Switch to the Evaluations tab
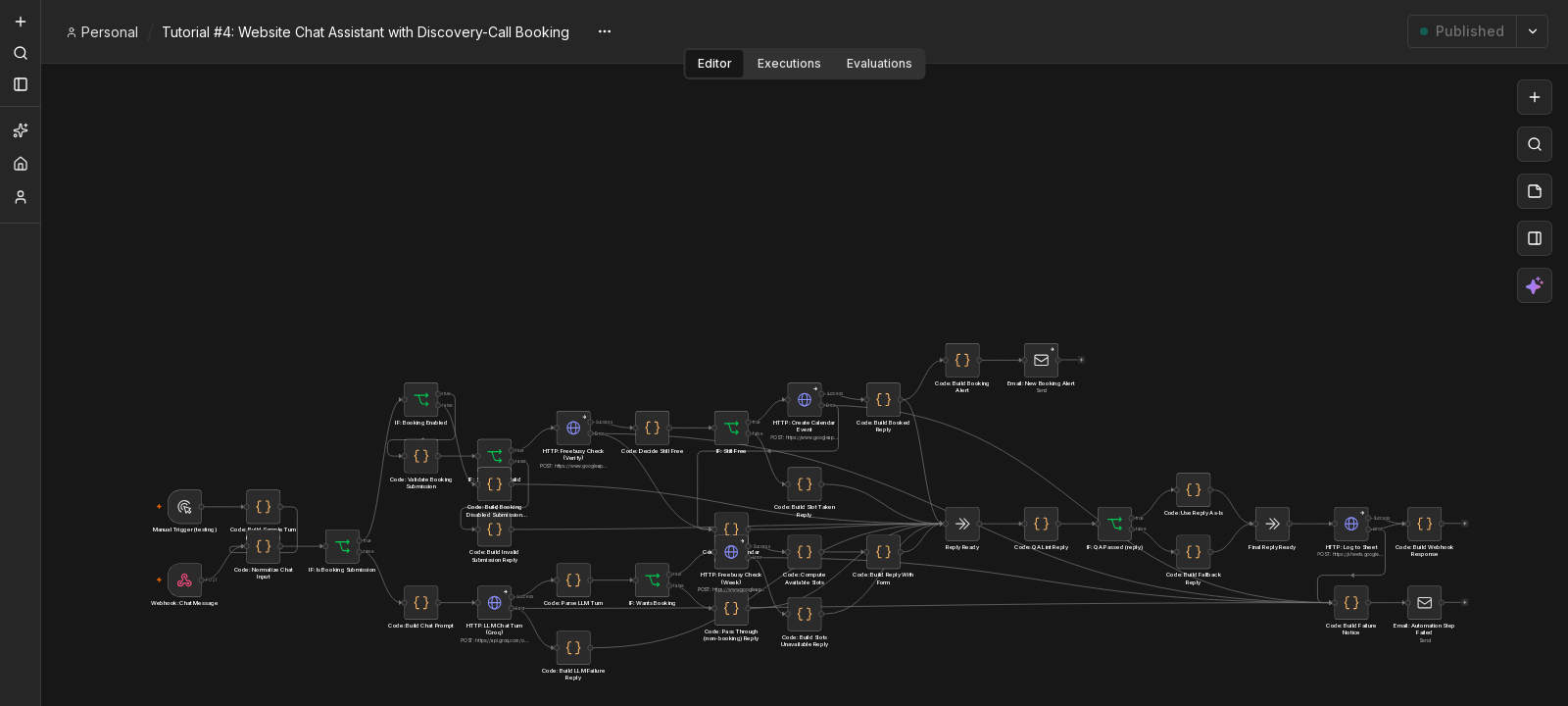 tap(879, 64)
